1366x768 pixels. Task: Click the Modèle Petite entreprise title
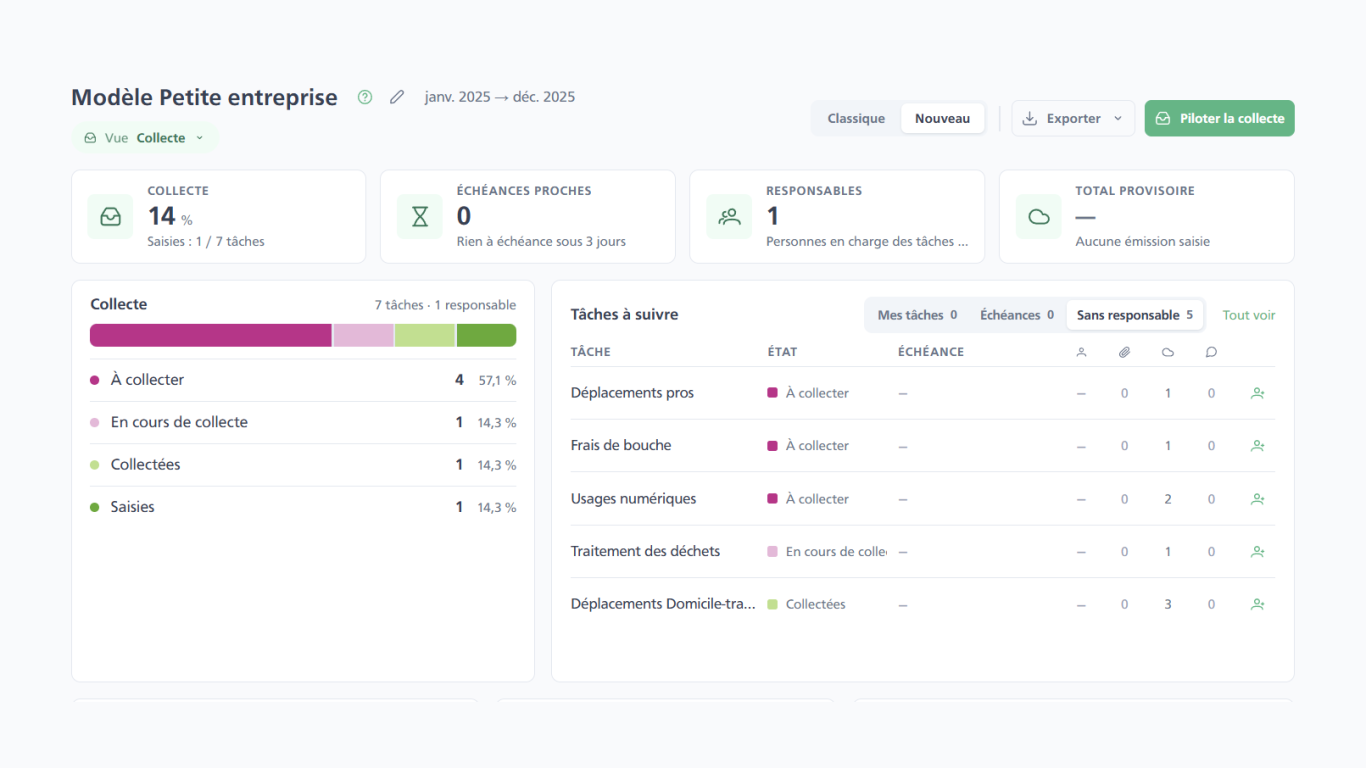tap(204, 97)
